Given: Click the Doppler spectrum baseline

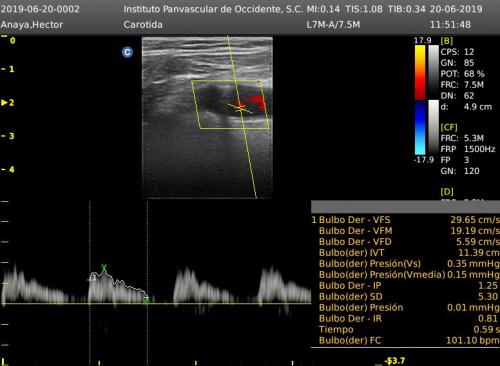Looking at the screenshot, I should (156, 303).
